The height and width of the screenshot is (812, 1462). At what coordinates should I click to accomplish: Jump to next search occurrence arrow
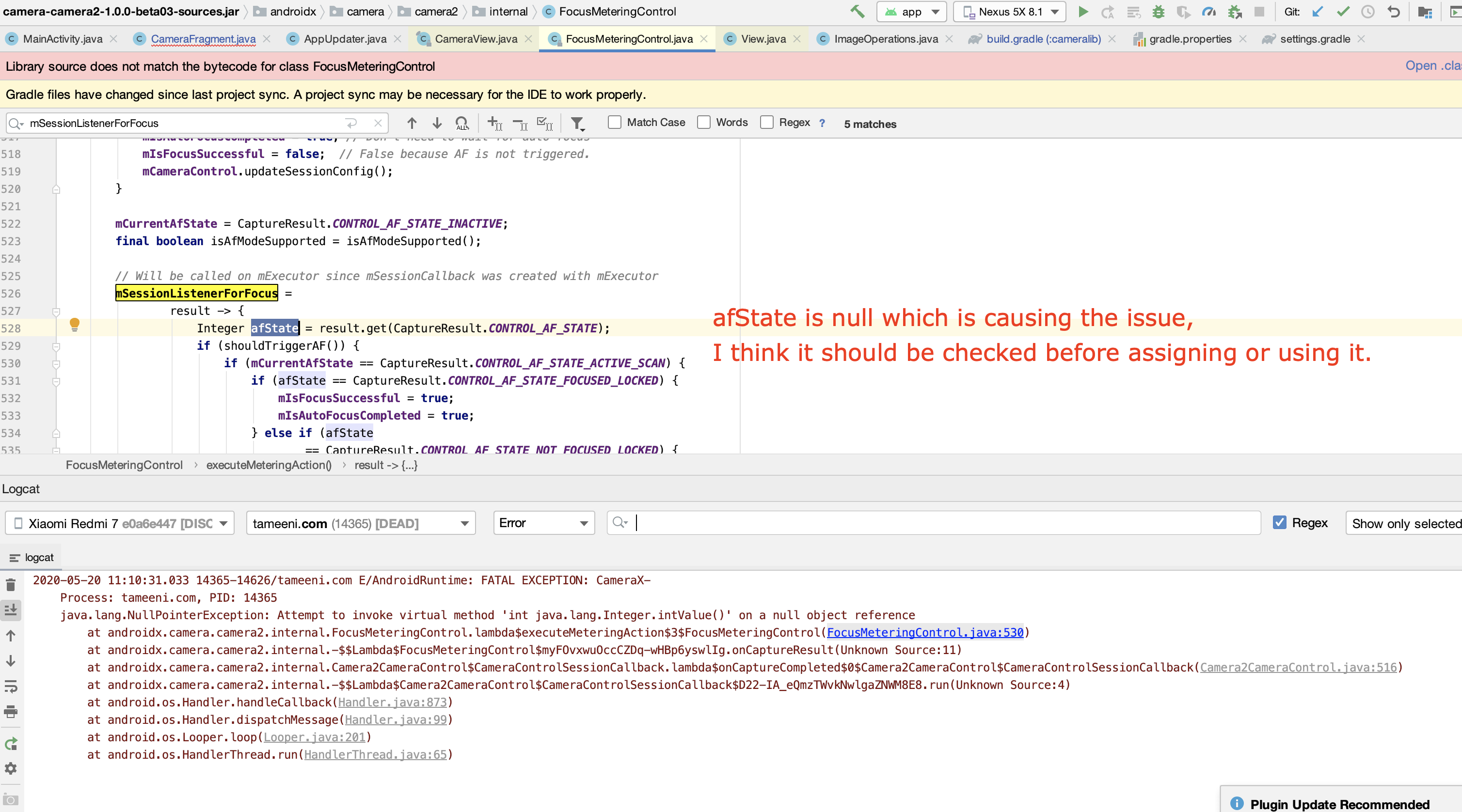[437, 123]
